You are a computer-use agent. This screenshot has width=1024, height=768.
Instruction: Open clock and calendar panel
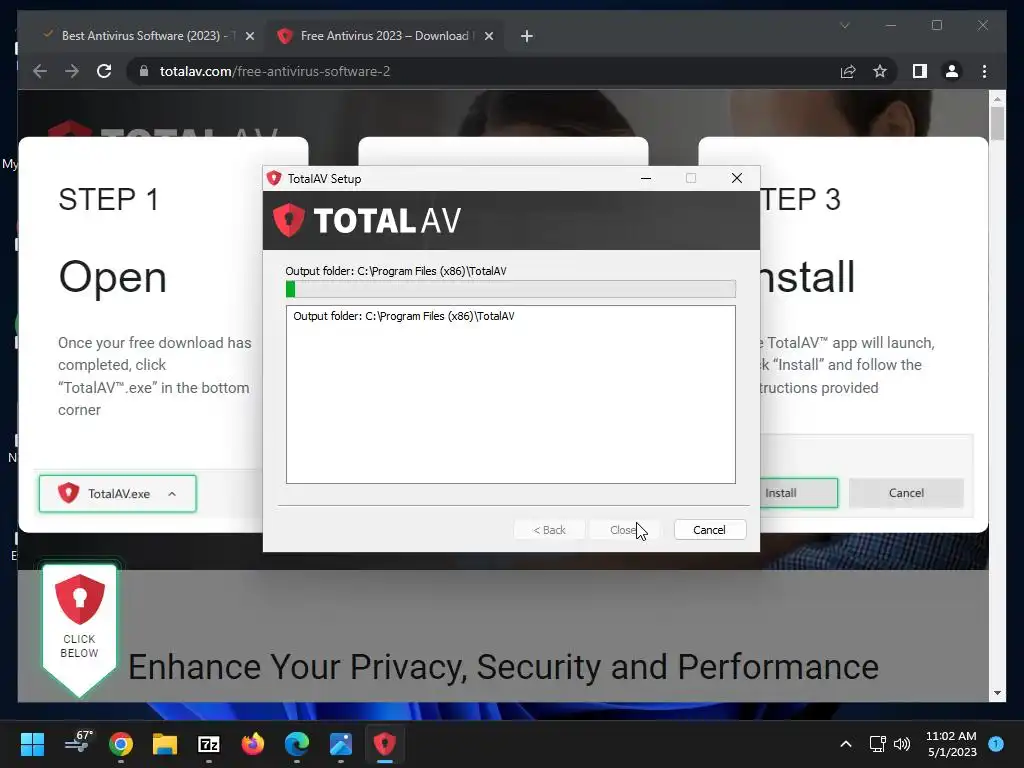coord(951,744)
